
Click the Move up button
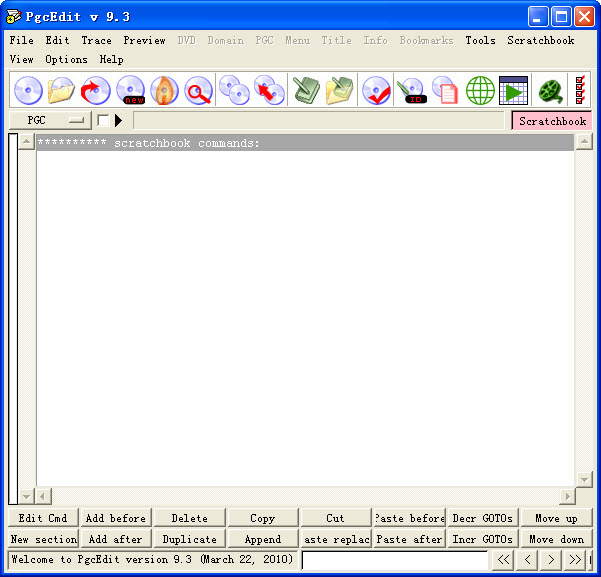556,518
